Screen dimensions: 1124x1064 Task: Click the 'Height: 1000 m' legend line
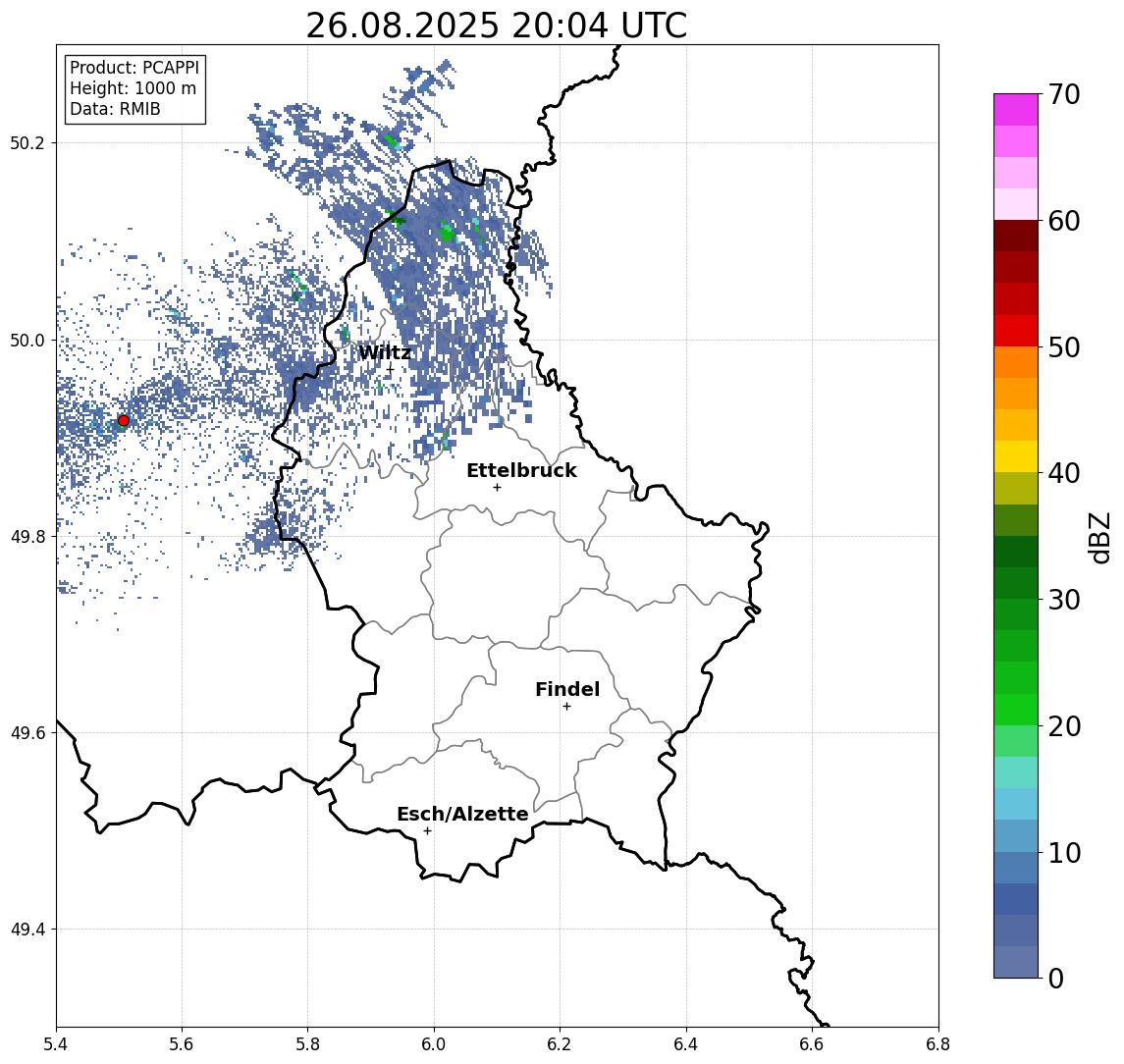pyautogui.click(x=133, y=88)
